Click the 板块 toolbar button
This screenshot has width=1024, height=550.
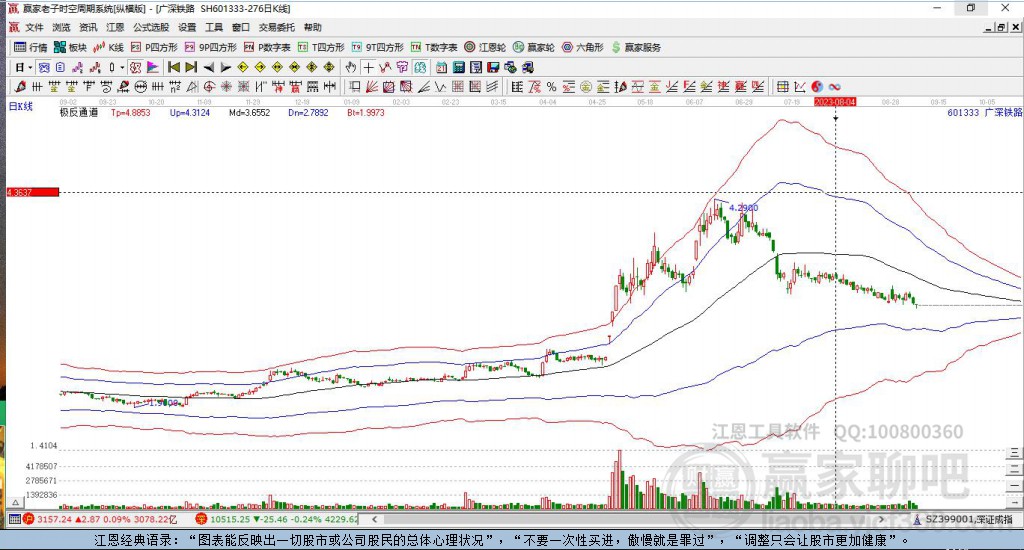pyautogui.click(x=70, y=47)
